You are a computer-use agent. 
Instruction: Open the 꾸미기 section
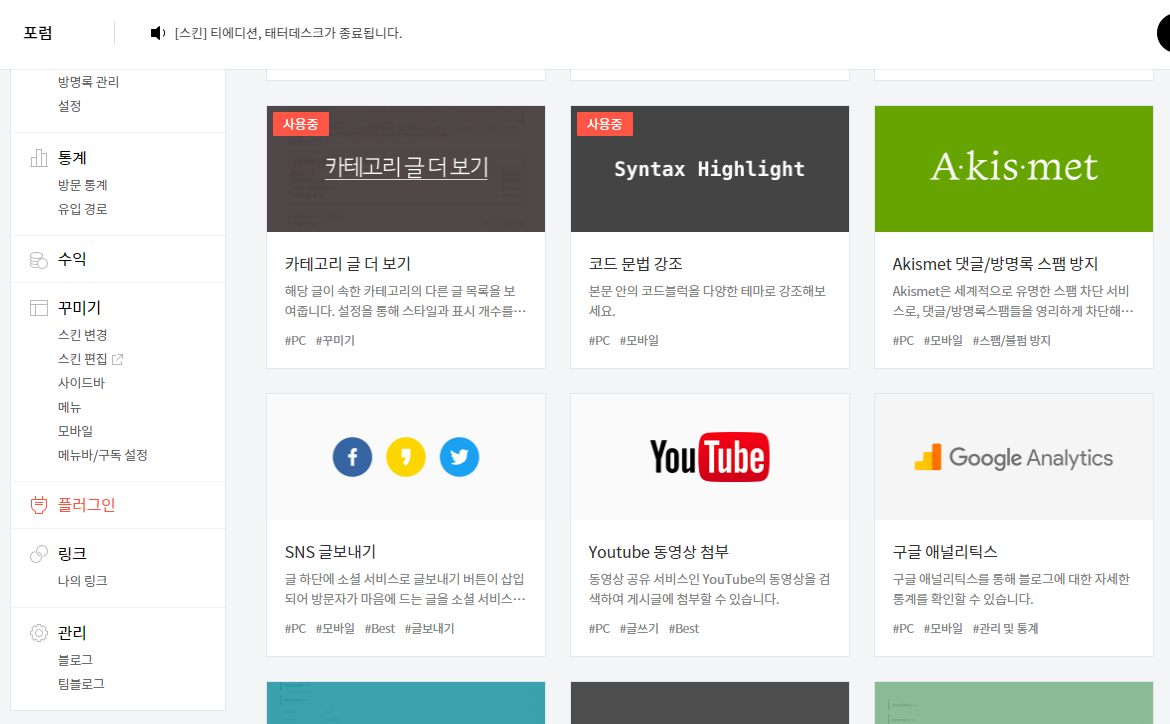(x=79, y=308)
